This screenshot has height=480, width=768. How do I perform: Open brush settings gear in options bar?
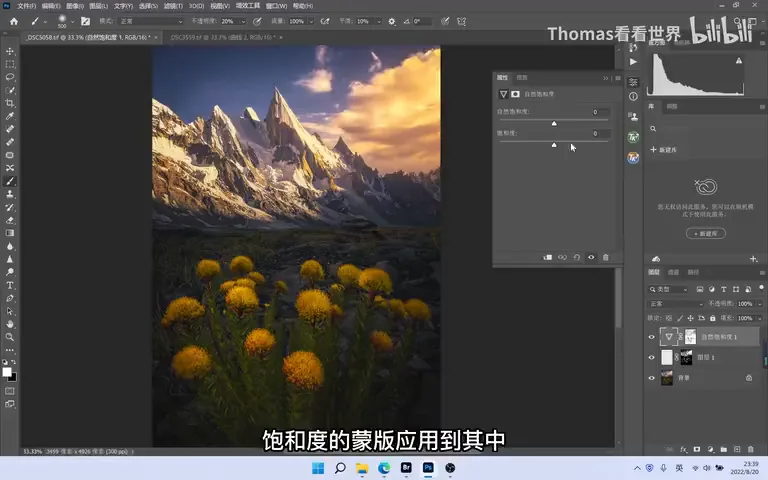392,22
